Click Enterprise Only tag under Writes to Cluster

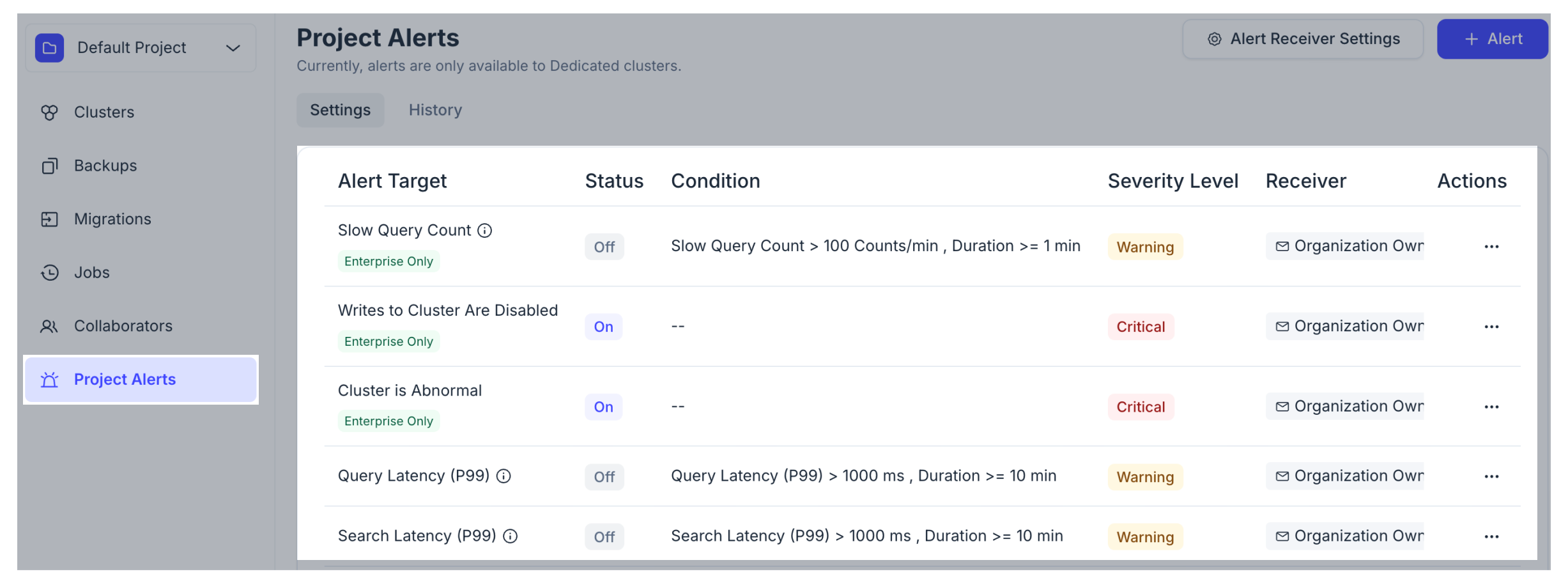pos(388,341)
